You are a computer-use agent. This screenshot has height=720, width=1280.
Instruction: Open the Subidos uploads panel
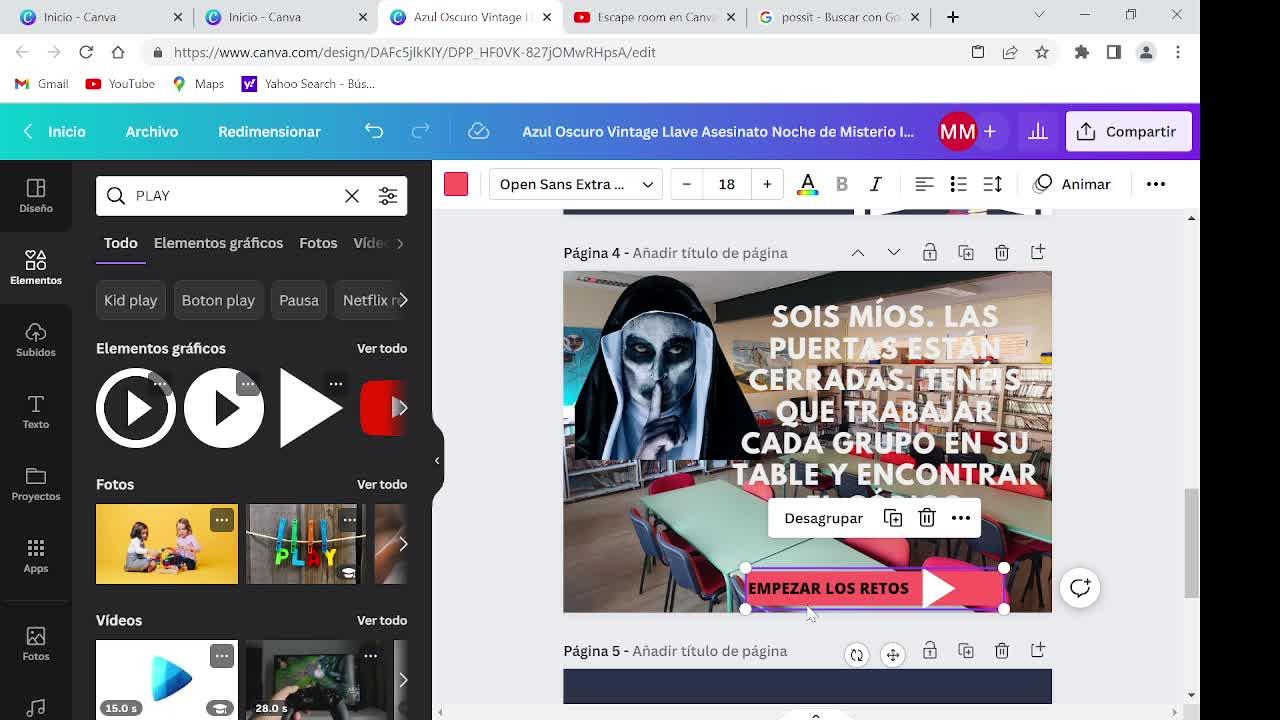tap(36, 340)
